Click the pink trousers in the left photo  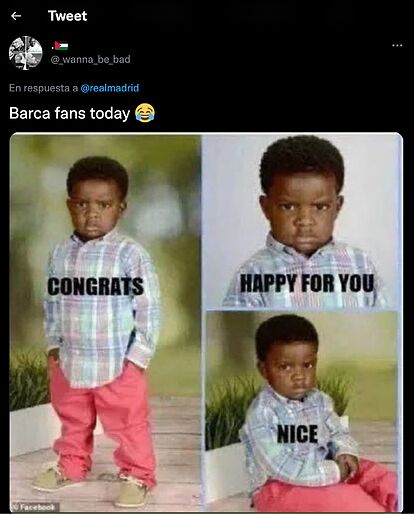tap(103, 423)
